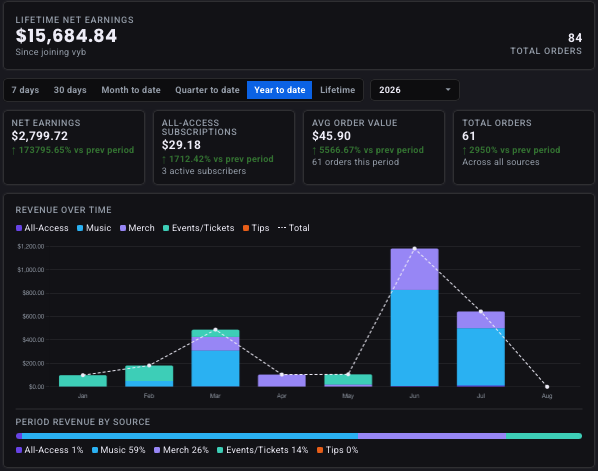Choose the Year to date tab

pos(280,90)
